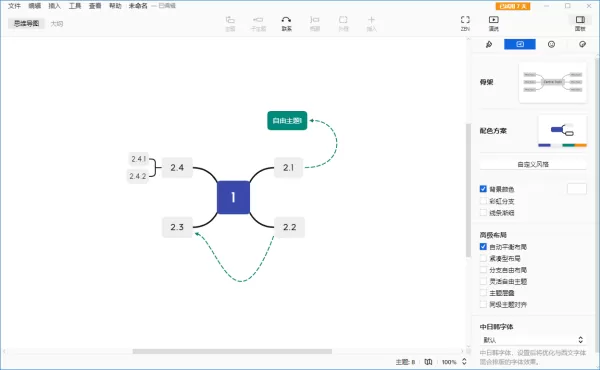This screenshot has width=600, height=370.
Task: Select the 2.4.1 subtopic node
Action: tap(139, 158)
